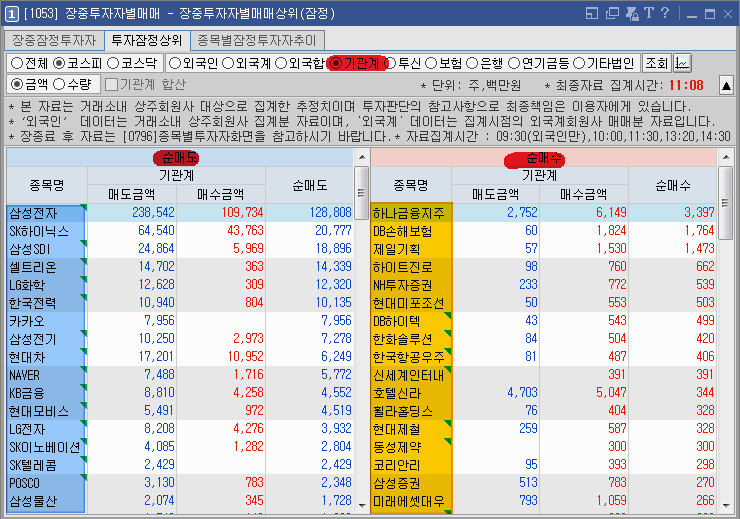Select the 삼성전자 stock row
The image size is (740, 519).
(180, 213)
